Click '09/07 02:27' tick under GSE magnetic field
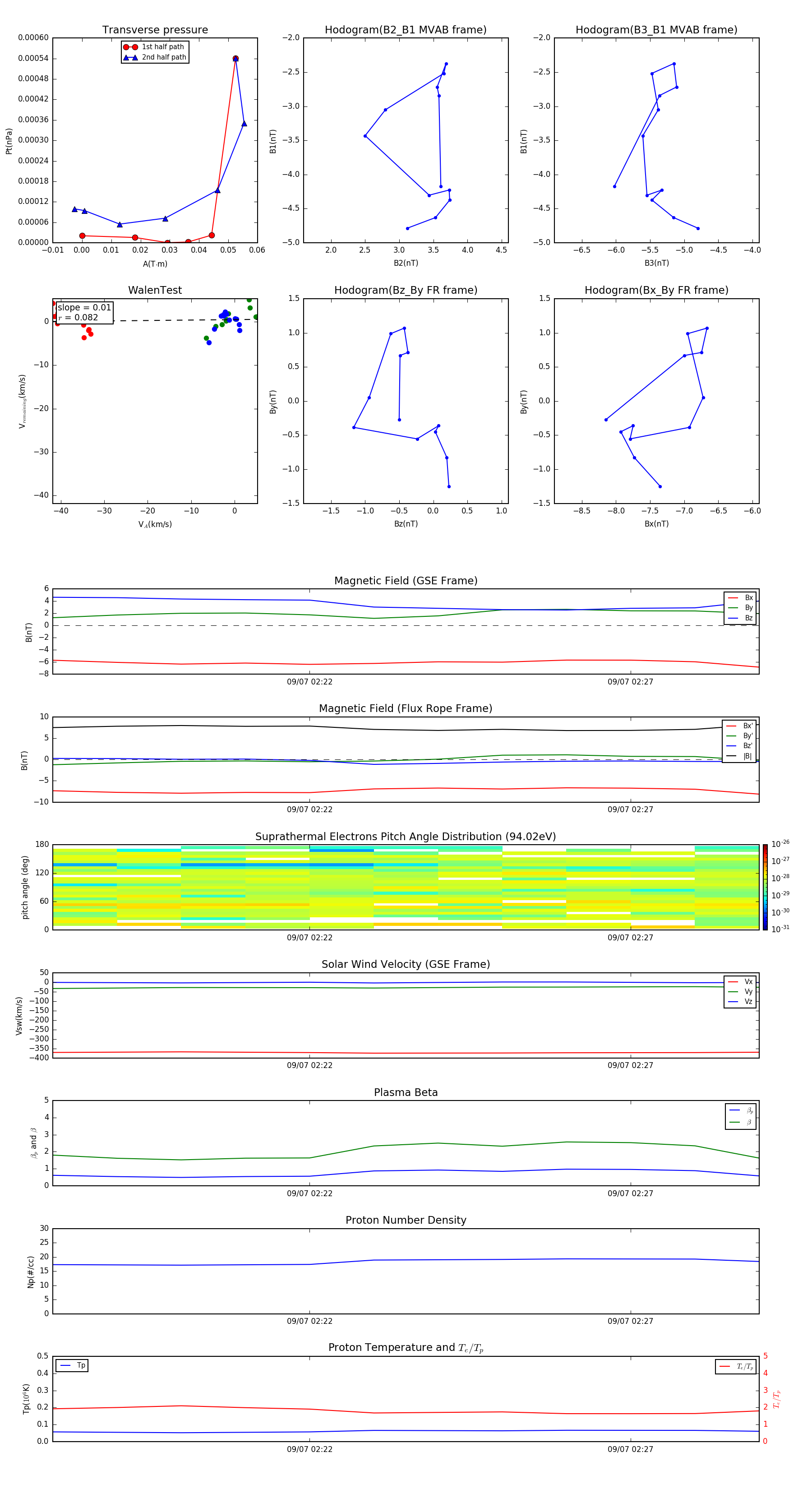The image size is (812, 1489). pyautogui.click(x=631, y=682)
